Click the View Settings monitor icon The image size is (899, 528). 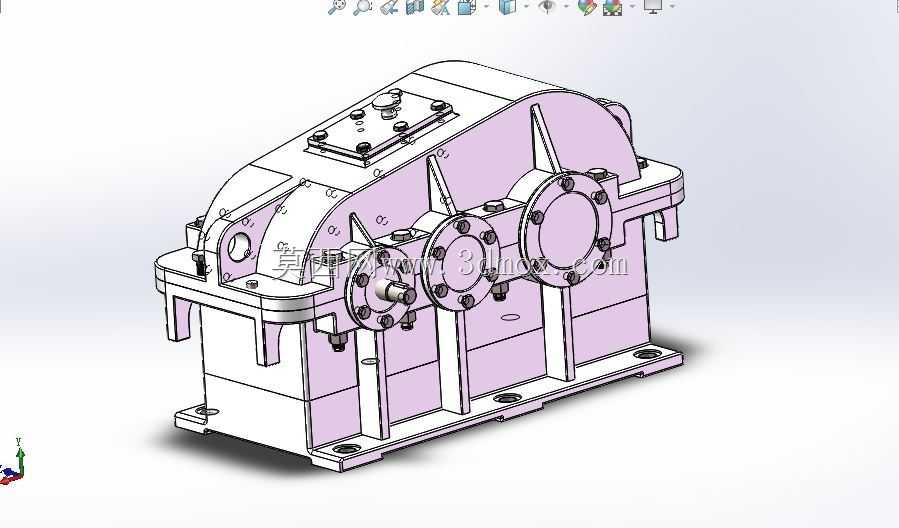(653, 6)
